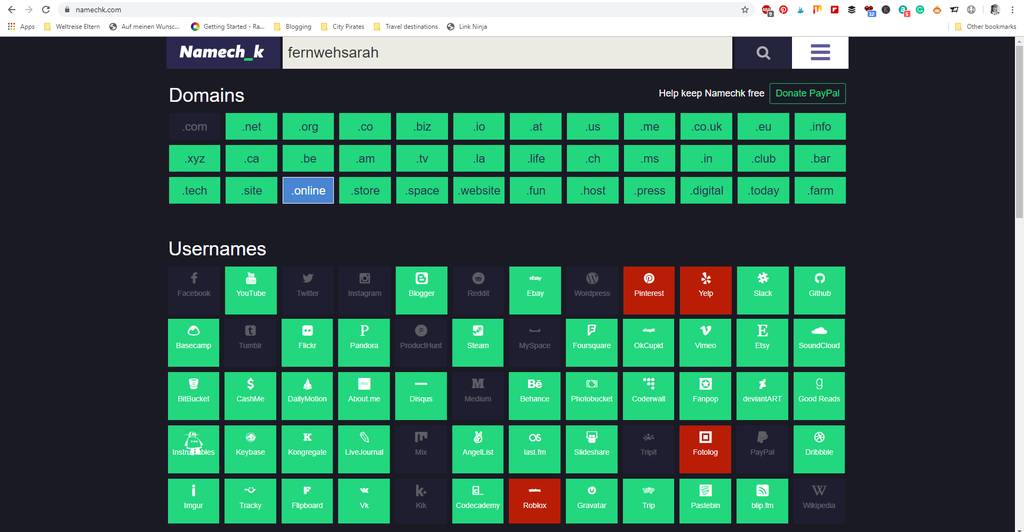Click the BitBucket tile
The height and width of the screenshot is (532, 1024).
pos(193,396)
